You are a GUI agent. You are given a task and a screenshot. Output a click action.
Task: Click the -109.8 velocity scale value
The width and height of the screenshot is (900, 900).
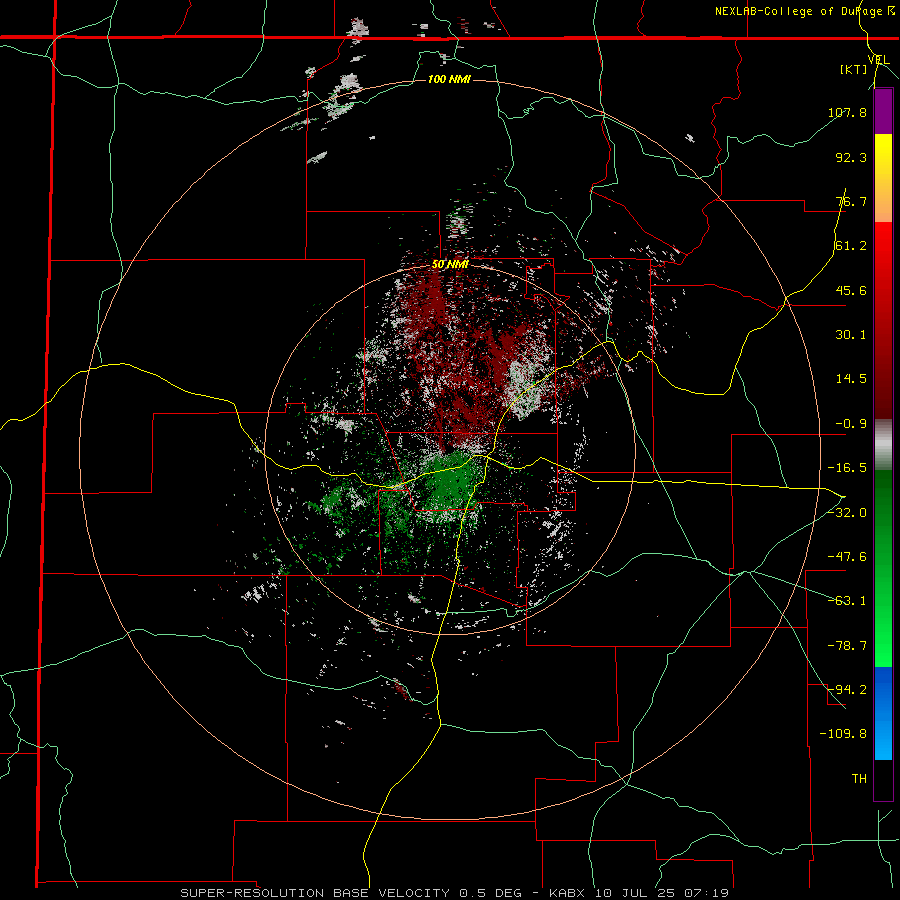coord(844,734)
